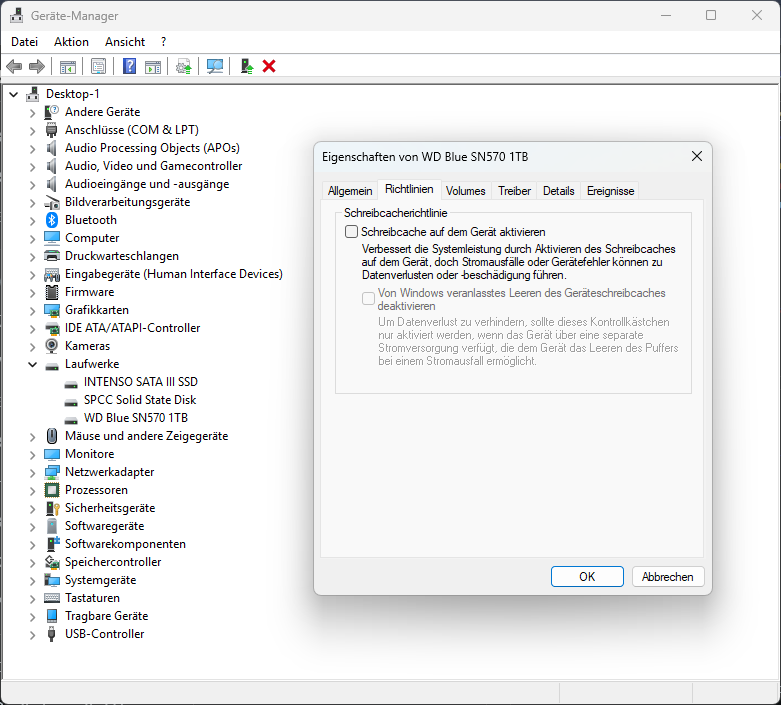The height and width of the screenshot is (705, 781).
Task: Close the WD Blue properties dialog
Action: coord(697,156)
